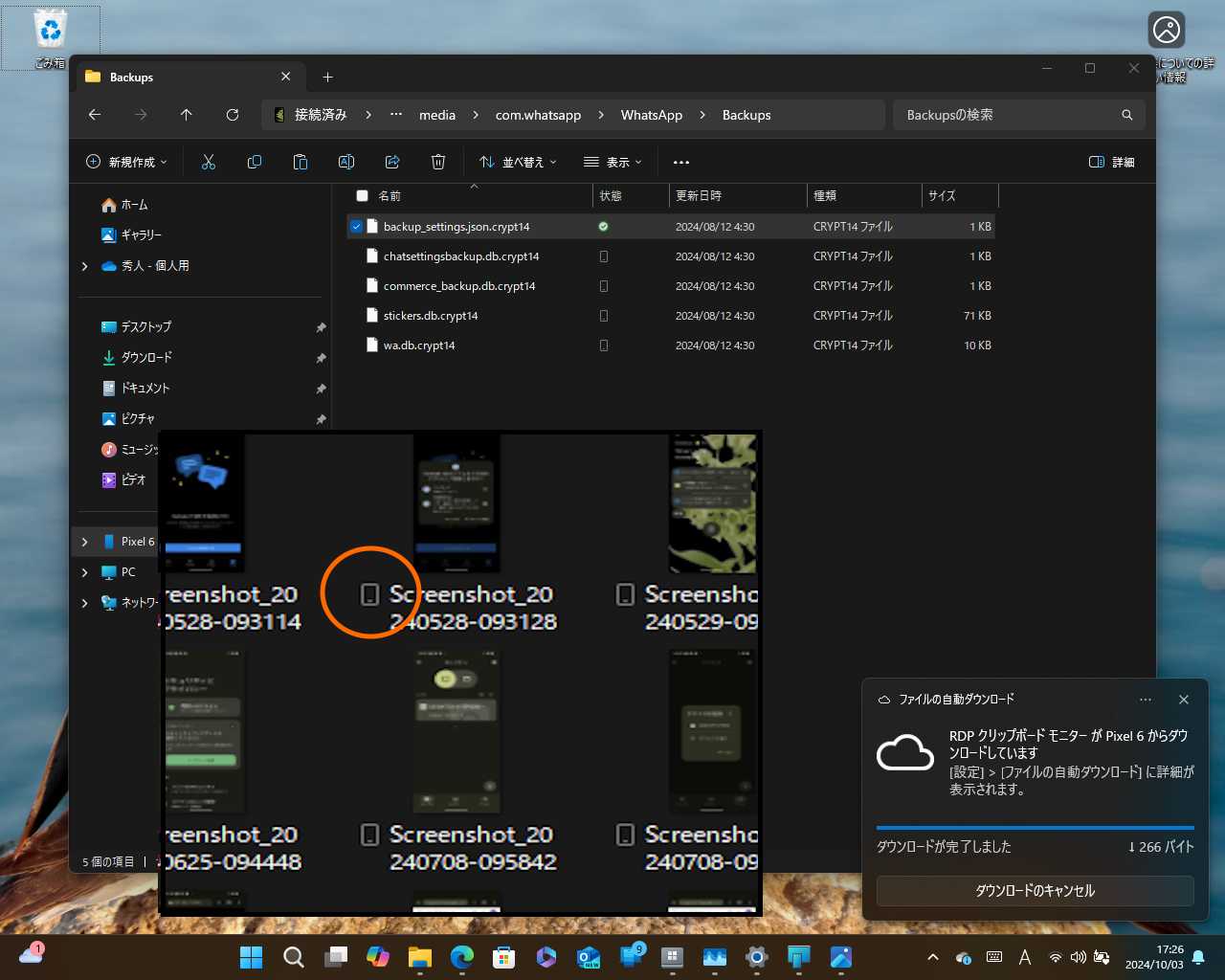
Task: Click breadcrumb ellipsis for hidden folders
Action: click(396, 115)
